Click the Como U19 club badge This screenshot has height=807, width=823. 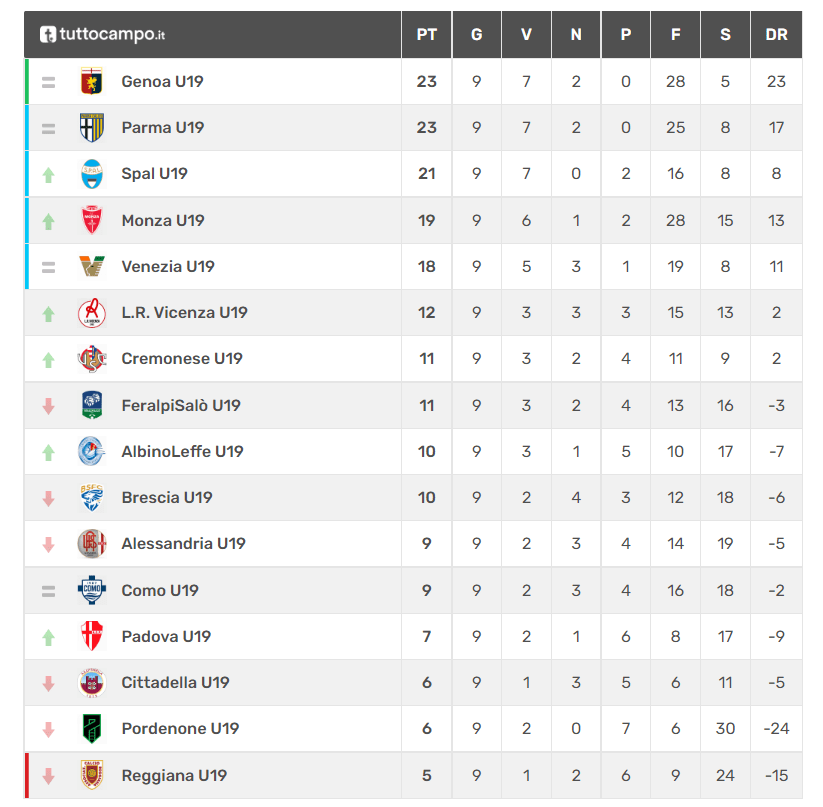(91, 590)
